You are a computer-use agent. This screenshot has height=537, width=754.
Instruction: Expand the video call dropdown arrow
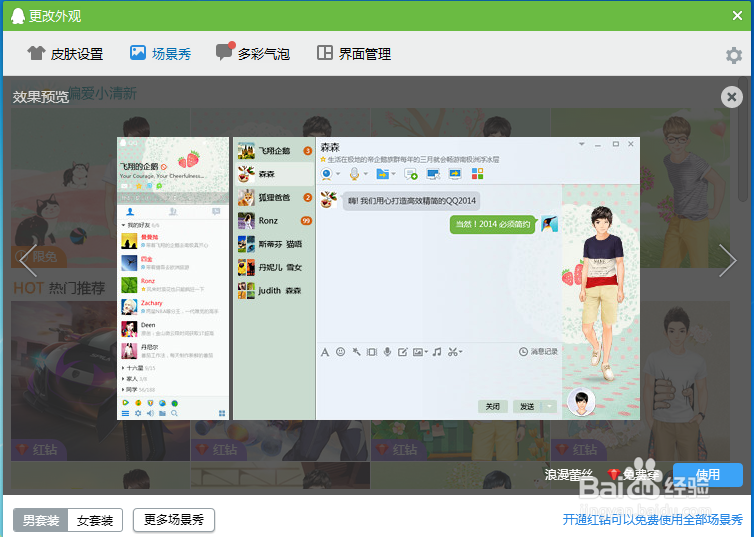pyautogui.click(x=338, y=174)
